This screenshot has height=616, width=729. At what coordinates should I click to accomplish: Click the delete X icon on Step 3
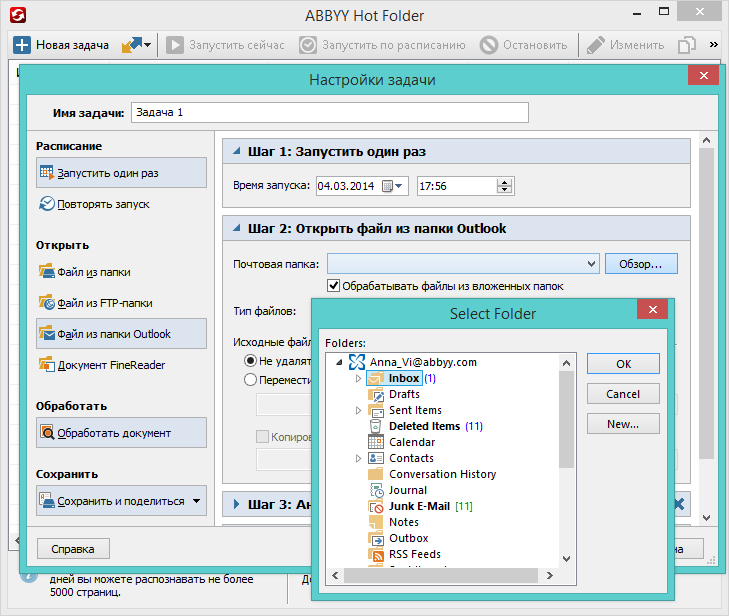[x=679, y=504]
